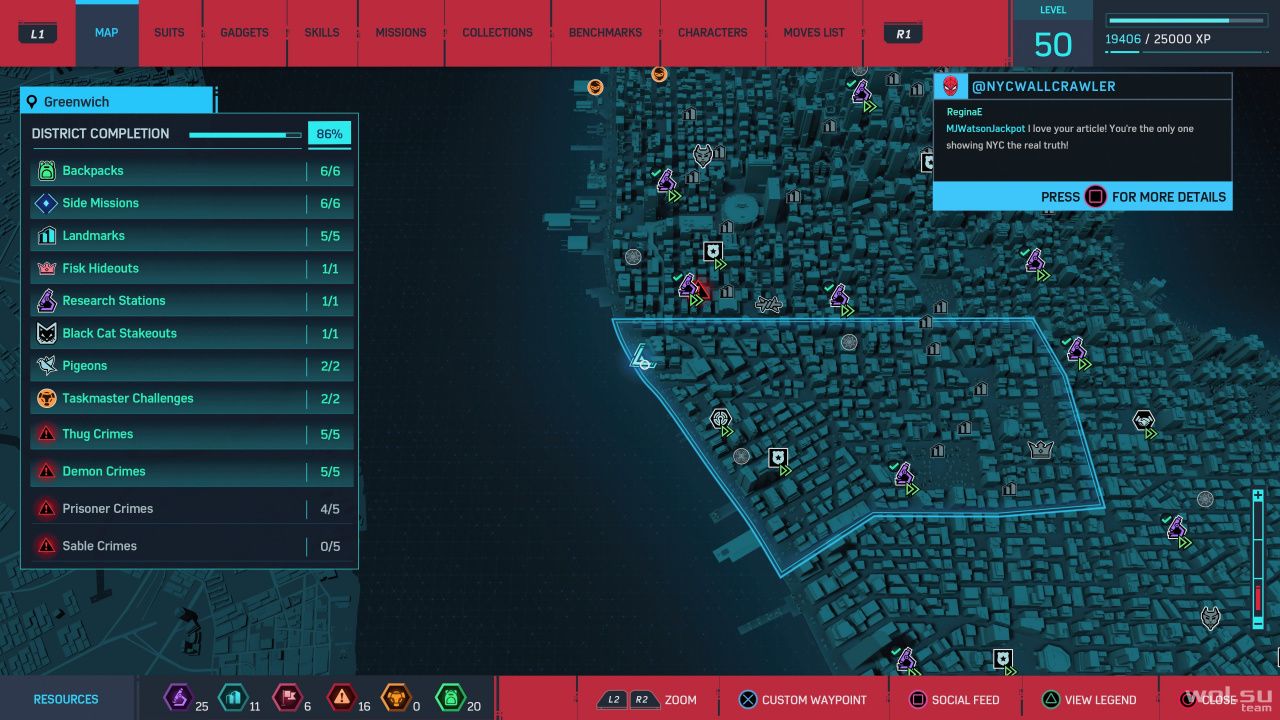Screen dimensions: 1280x720
Task: Click the Fisk Hideouts crown icon in list
Action: 46,268
